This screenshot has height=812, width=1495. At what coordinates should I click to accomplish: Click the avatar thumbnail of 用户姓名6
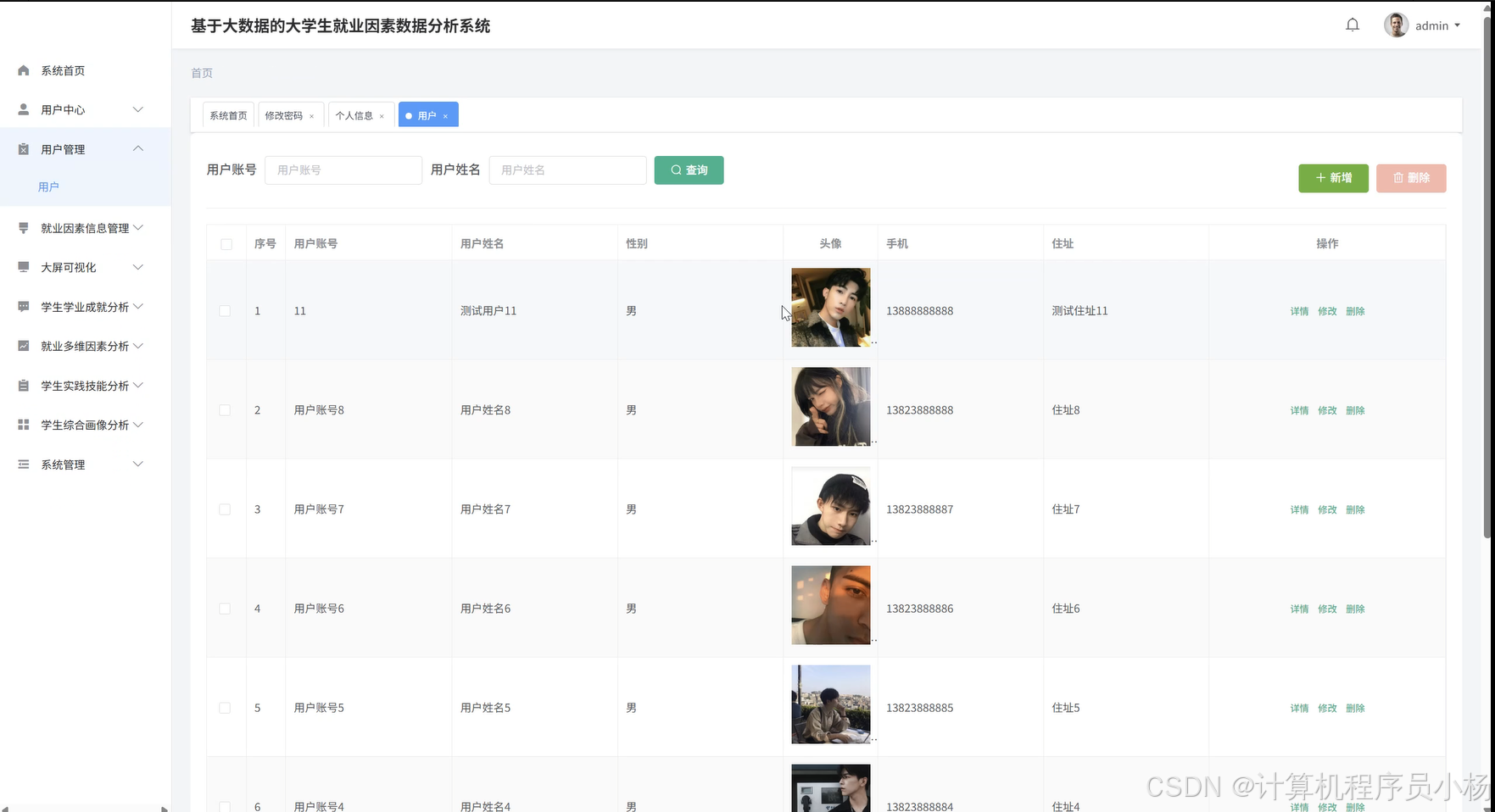831,604
